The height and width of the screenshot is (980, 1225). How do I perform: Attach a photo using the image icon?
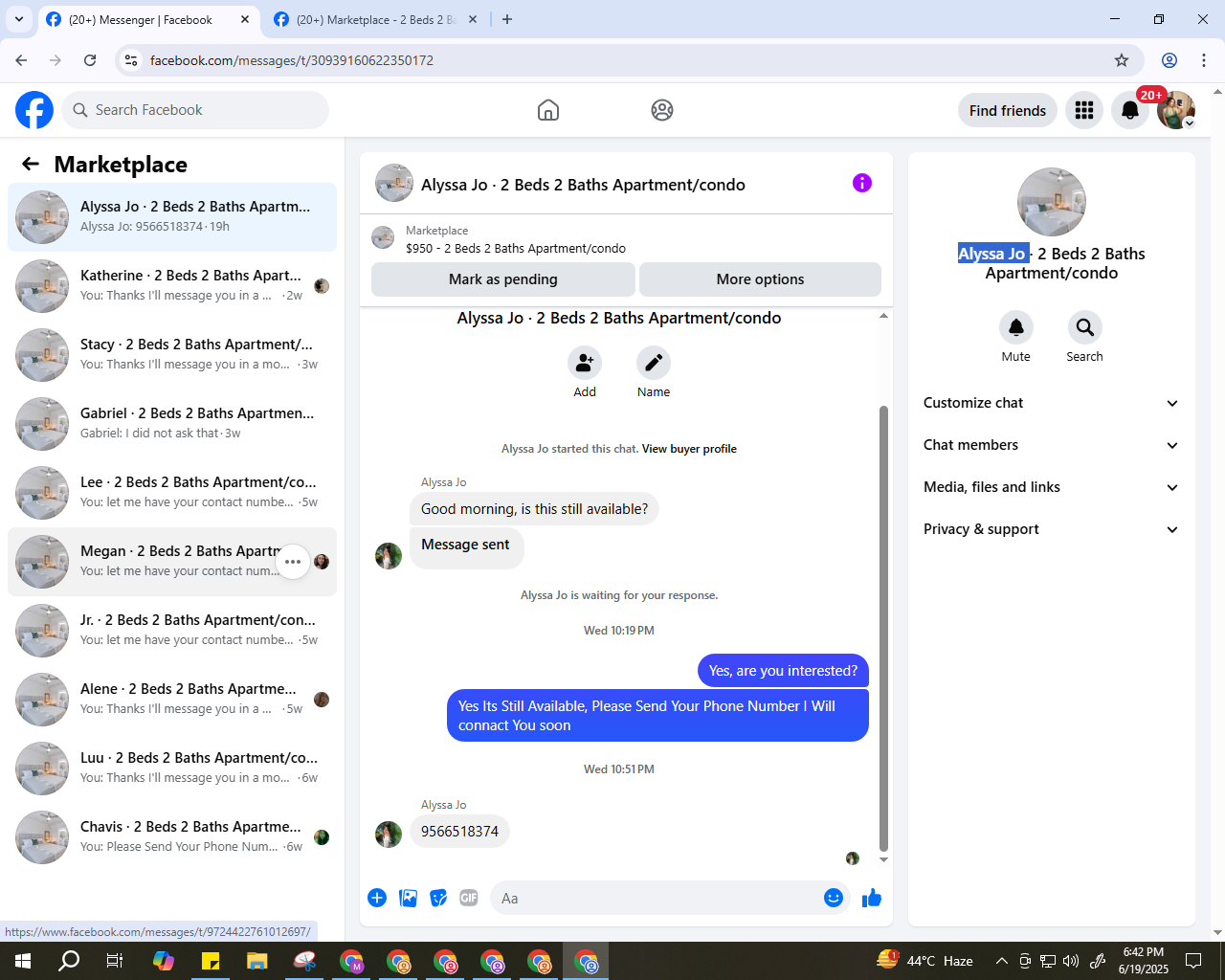(408, 898)
